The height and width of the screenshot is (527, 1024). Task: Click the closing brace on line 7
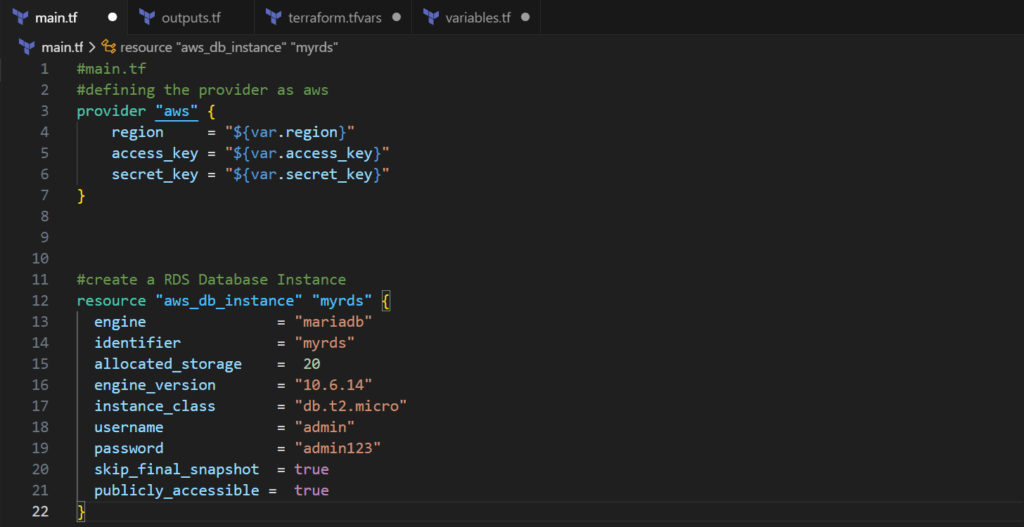click(x=81, y=195)
